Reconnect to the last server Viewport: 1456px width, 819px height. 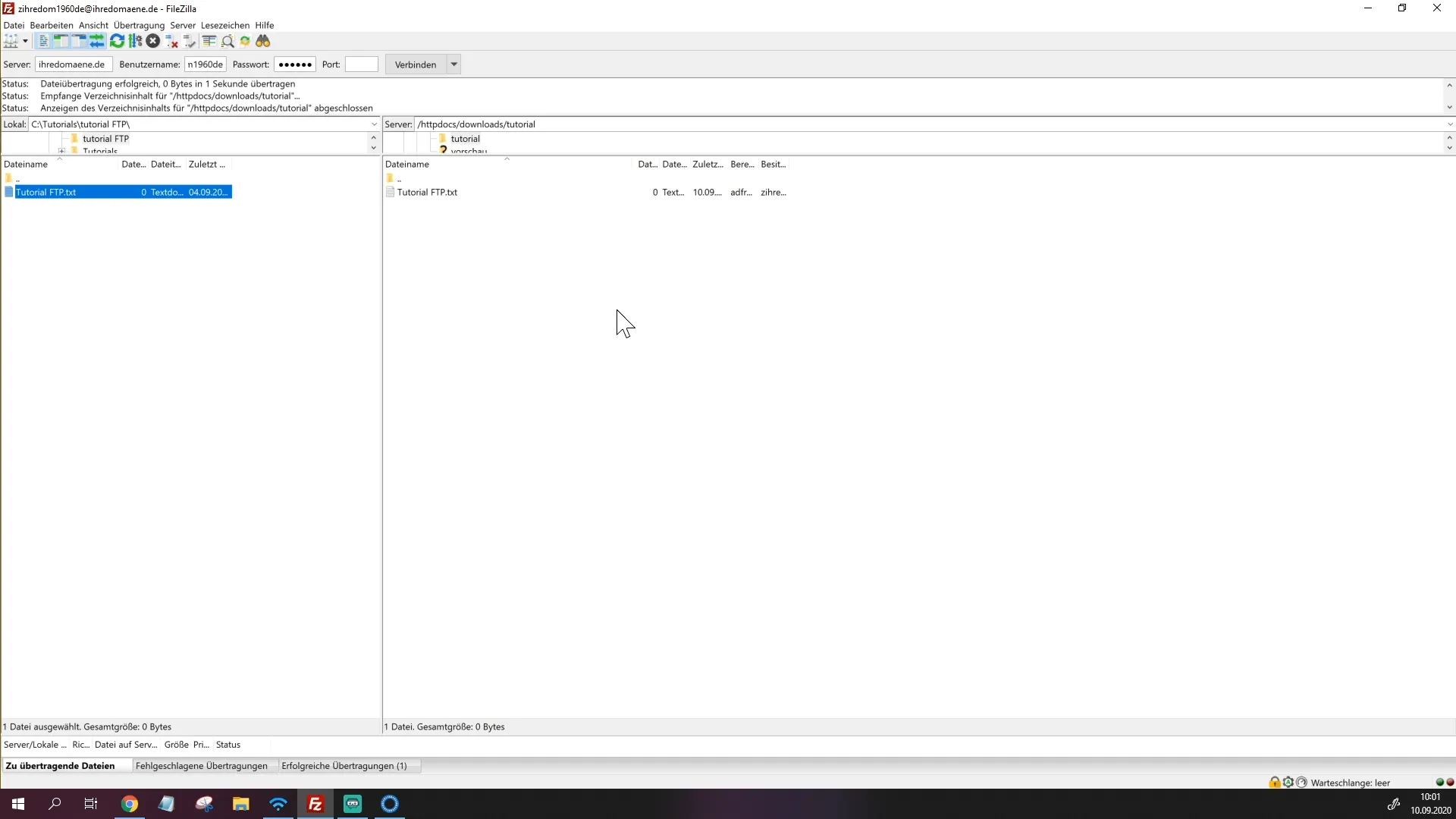pos(190,41)
